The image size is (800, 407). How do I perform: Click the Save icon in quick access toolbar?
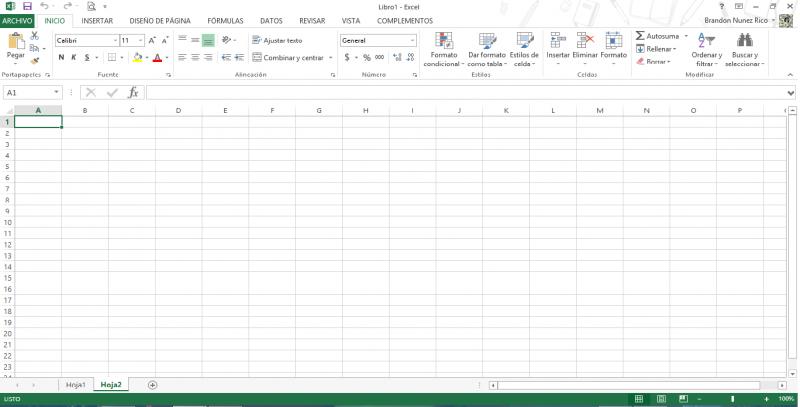(x=27, y=6)
